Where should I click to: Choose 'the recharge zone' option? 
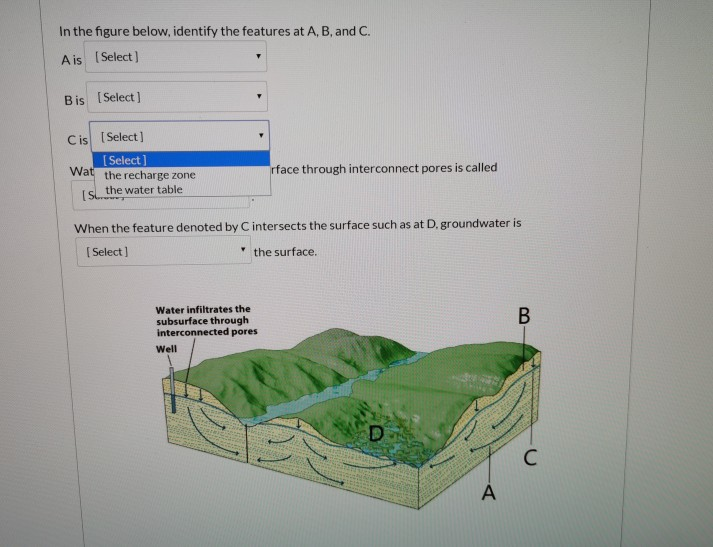[x=150, y=175]
